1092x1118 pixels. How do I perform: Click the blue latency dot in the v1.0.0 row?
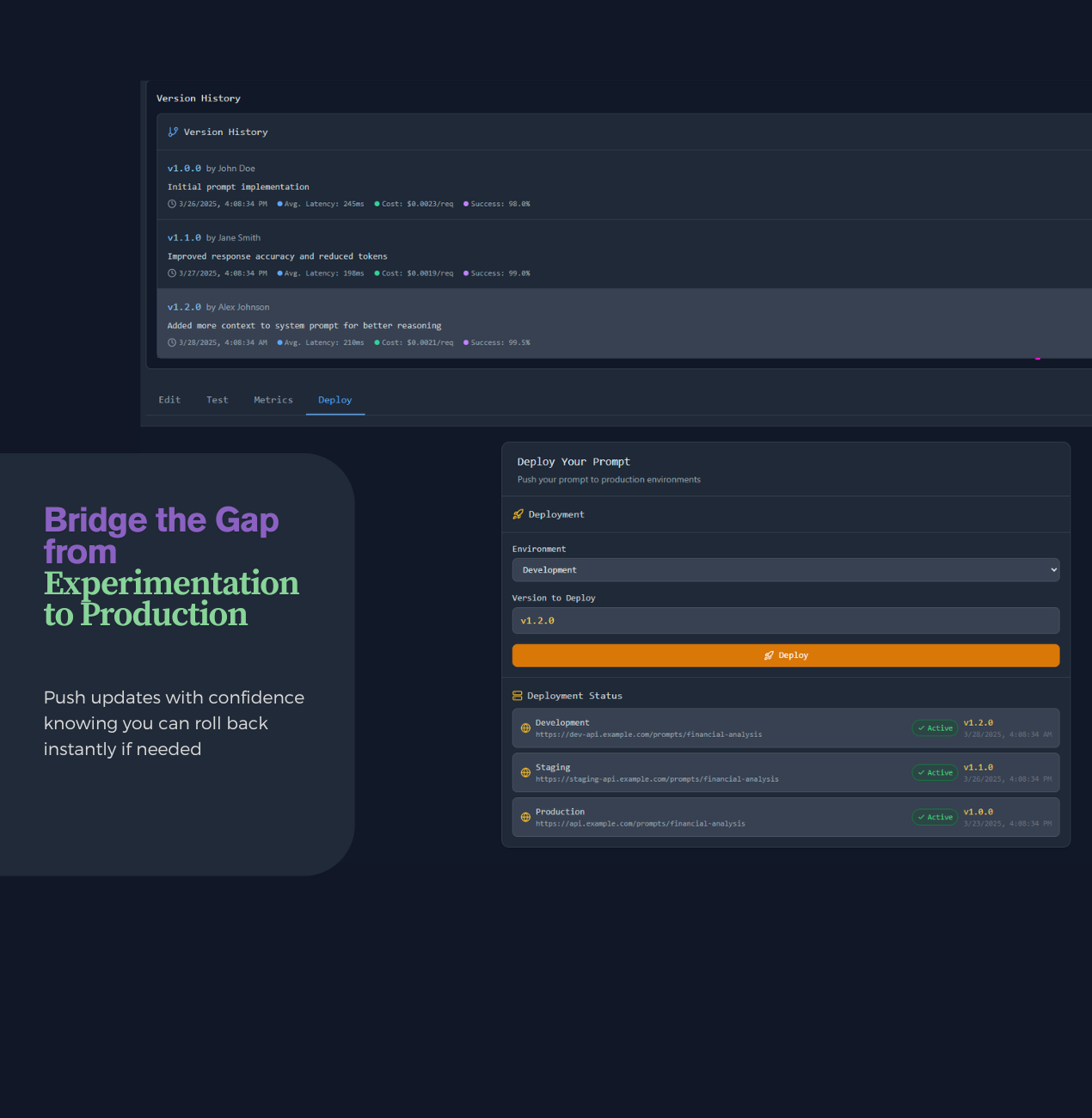pyautogui.click(x=280, y=204)
